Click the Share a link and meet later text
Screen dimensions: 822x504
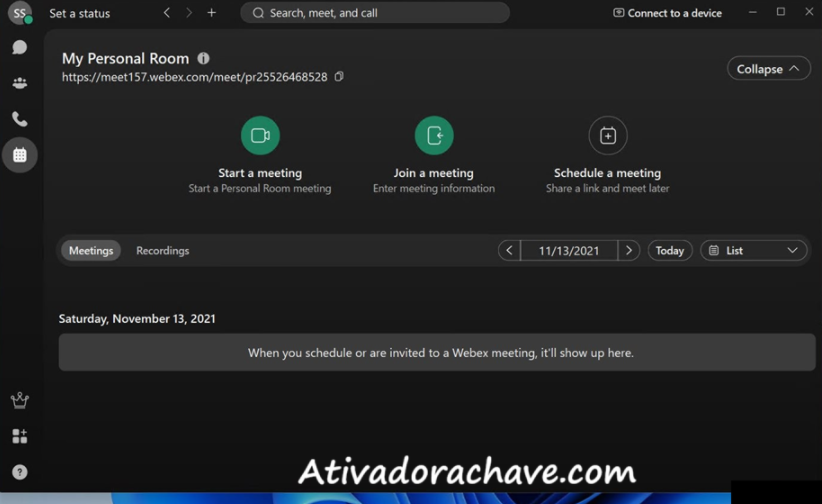pos(608,188)
